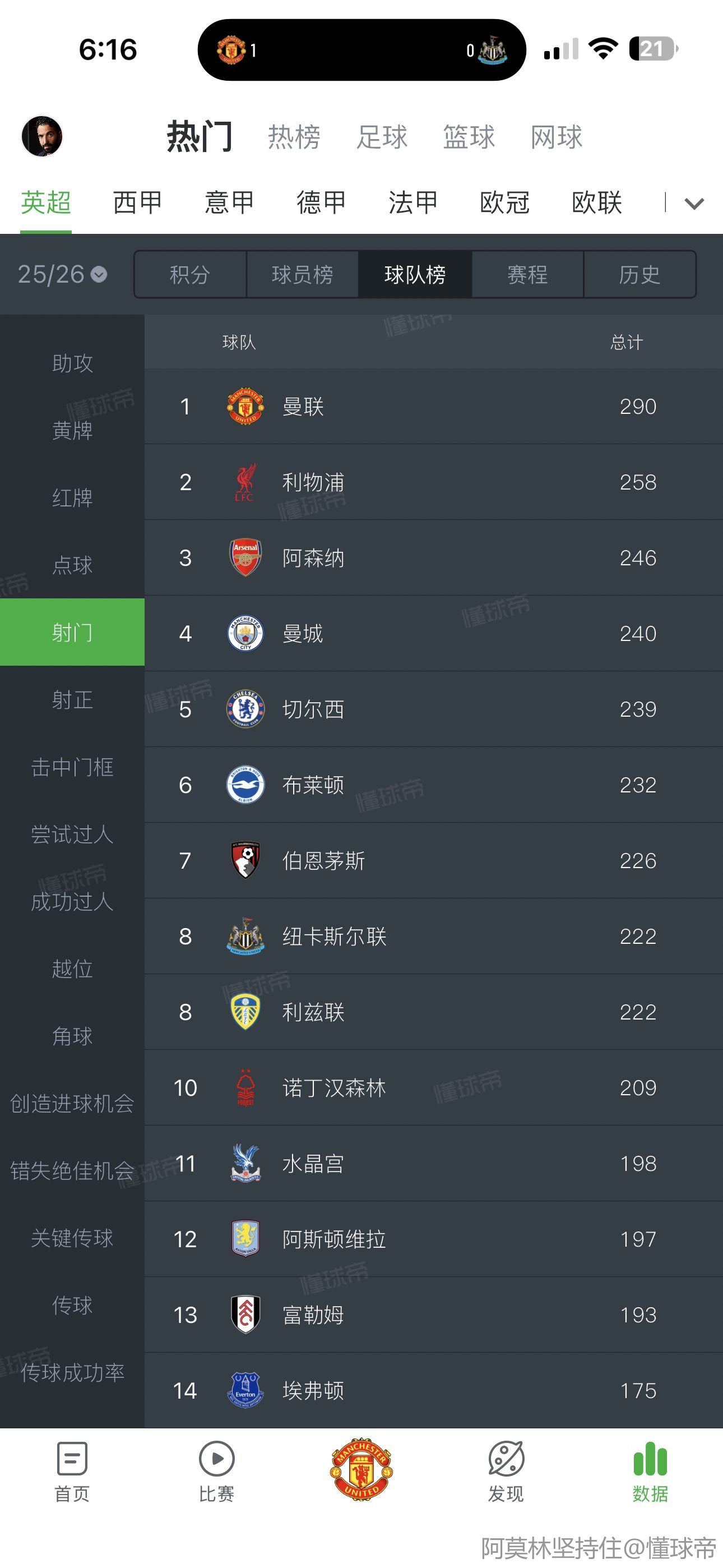Tap the Chelsea badge icon
Screen dimensions: 723x1568
(x=245, y=709)
